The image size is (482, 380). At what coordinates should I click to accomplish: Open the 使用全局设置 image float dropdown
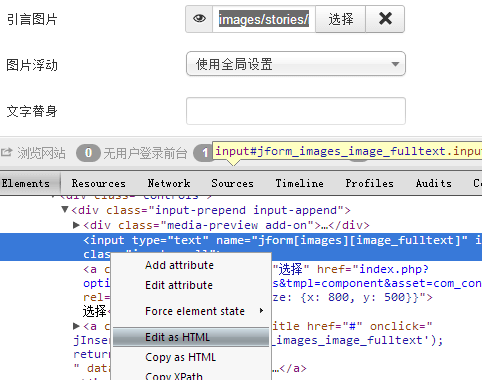pos(296,64)
